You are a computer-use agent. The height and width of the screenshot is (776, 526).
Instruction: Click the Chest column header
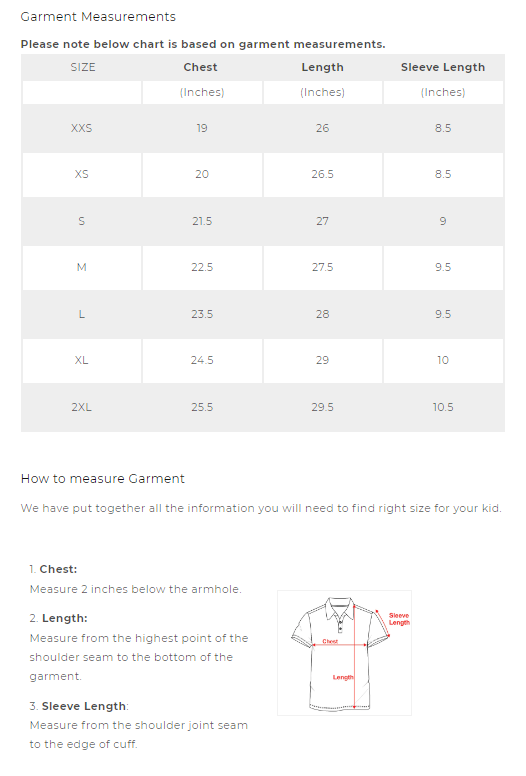pos(200,67)
